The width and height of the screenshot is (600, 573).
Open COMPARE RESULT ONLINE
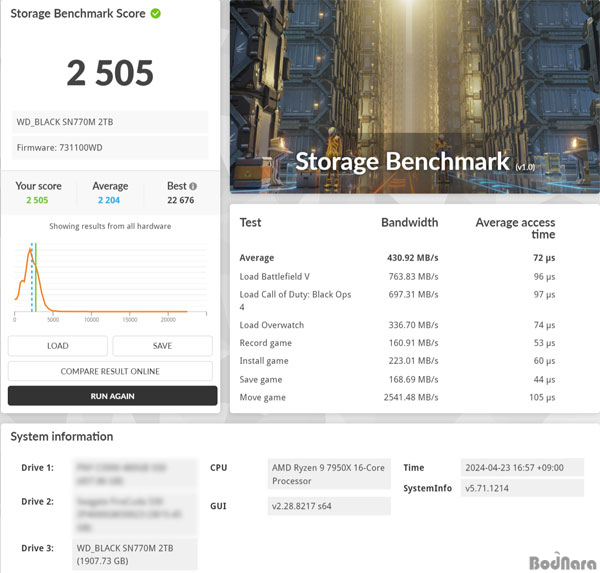110,371
